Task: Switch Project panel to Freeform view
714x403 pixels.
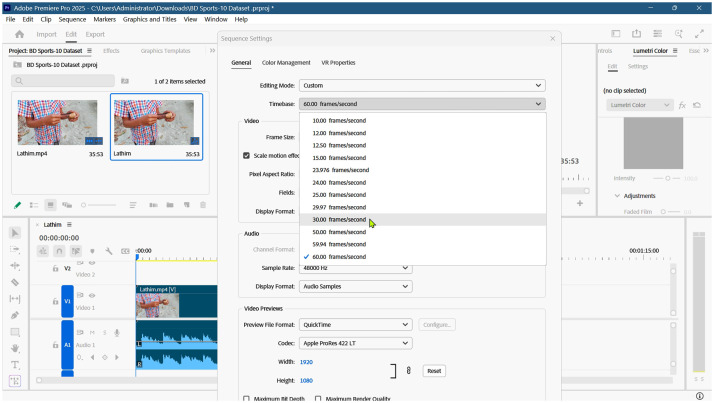Action: [67, 205]
